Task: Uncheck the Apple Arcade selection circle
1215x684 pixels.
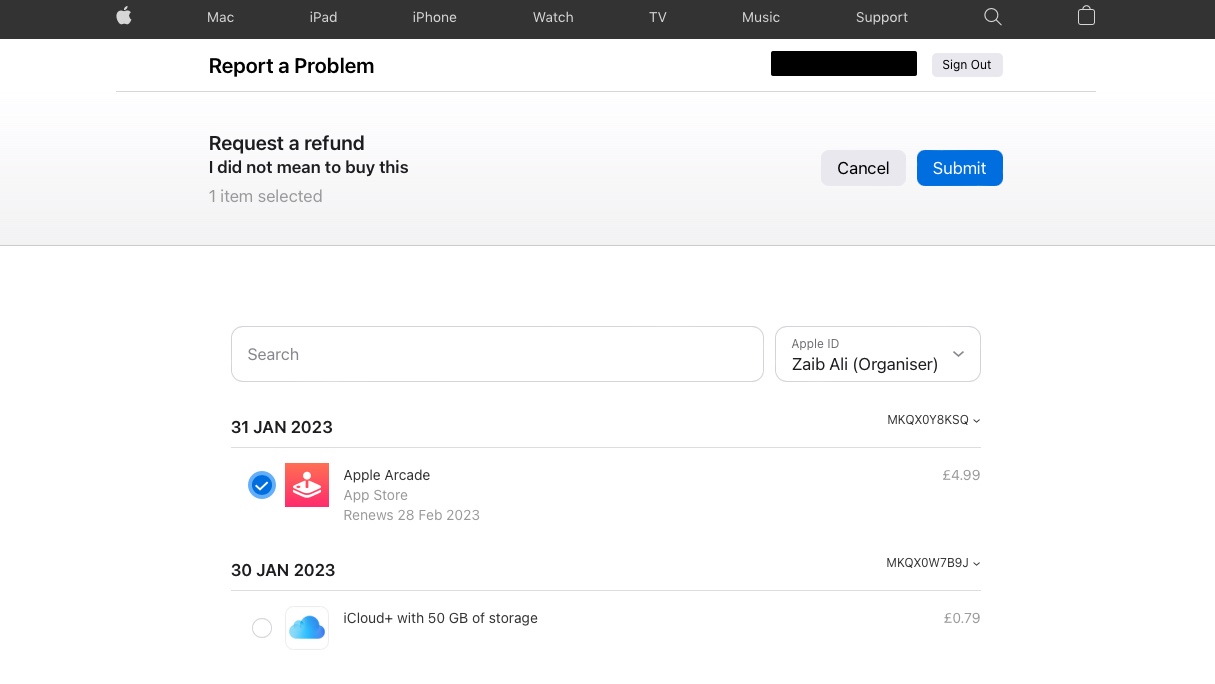Action: click(261, 485)
